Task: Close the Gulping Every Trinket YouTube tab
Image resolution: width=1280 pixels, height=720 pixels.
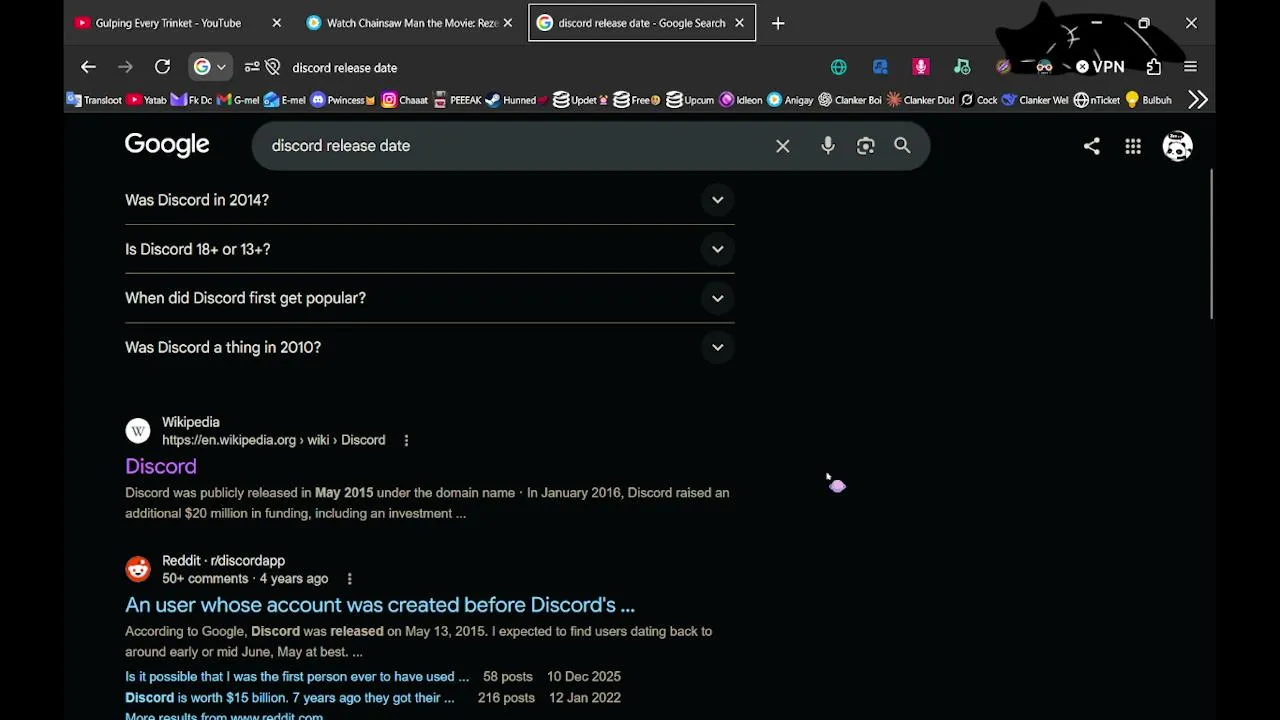Action: tap(277, 23)
